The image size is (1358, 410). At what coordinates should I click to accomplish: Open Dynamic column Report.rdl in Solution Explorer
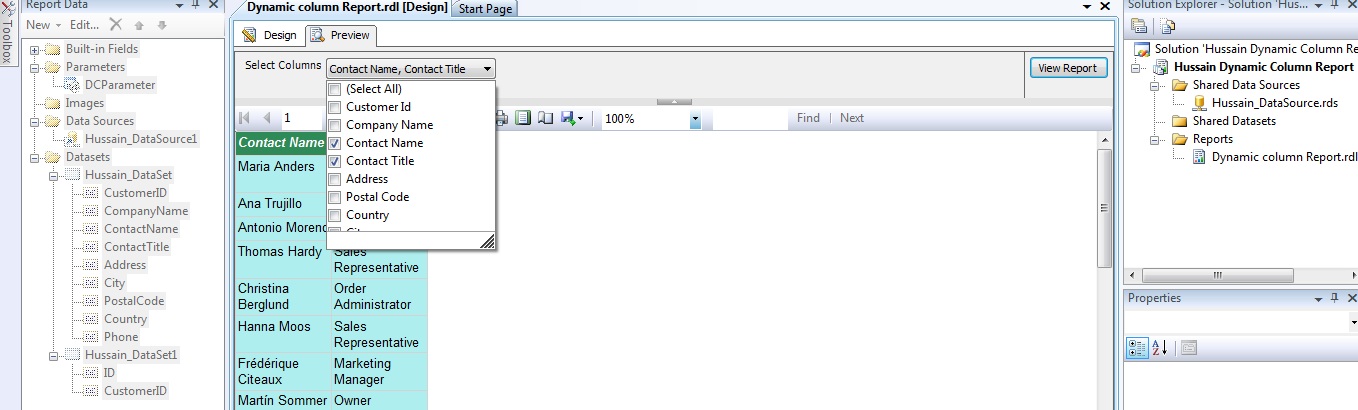[x=1274, y=157]
